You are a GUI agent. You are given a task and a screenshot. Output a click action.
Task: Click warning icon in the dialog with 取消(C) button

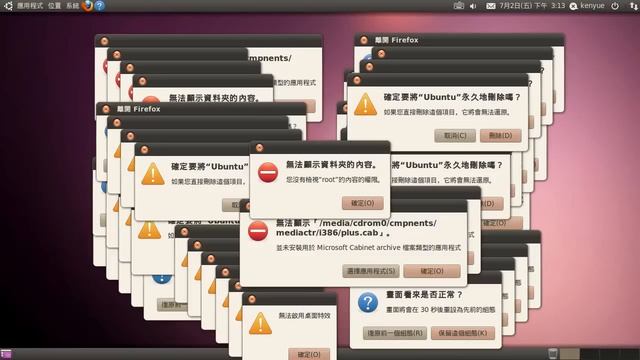[365, 104]
